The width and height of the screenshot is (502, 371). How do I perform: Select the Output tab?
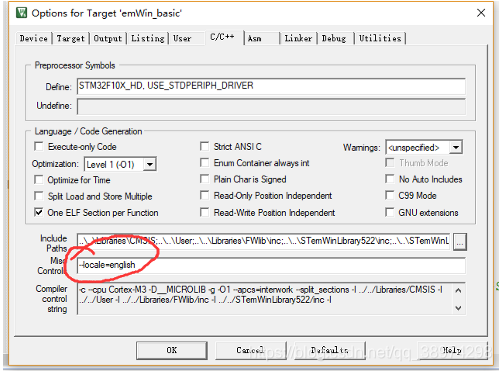(x=108, y=38)
